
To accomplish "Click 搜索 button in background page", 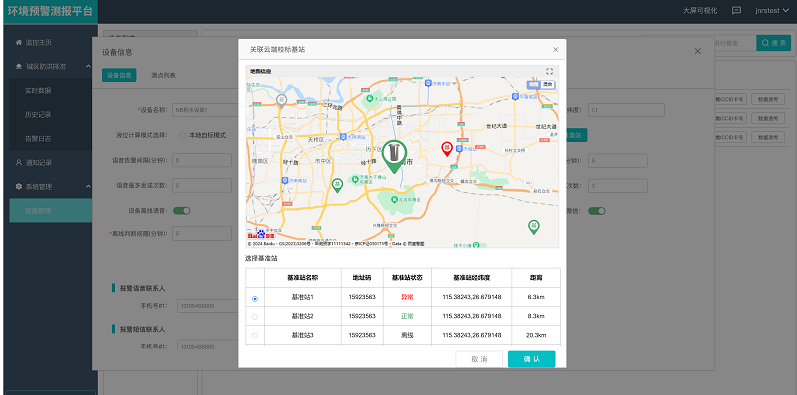I will (x=774, y=43).
